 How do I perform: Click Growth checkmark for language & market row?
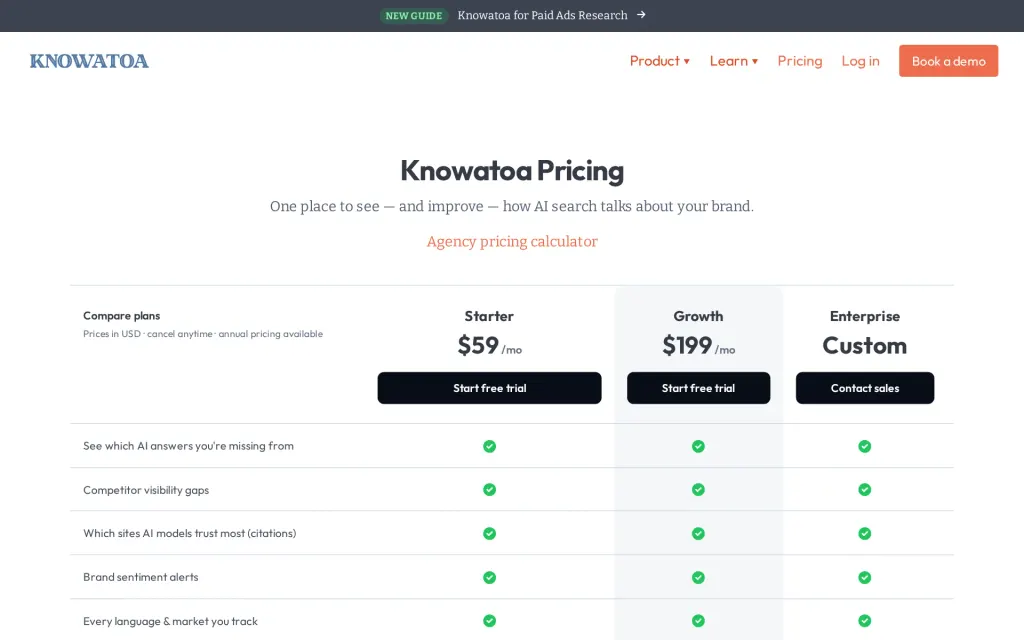click(x=698, y=620)
